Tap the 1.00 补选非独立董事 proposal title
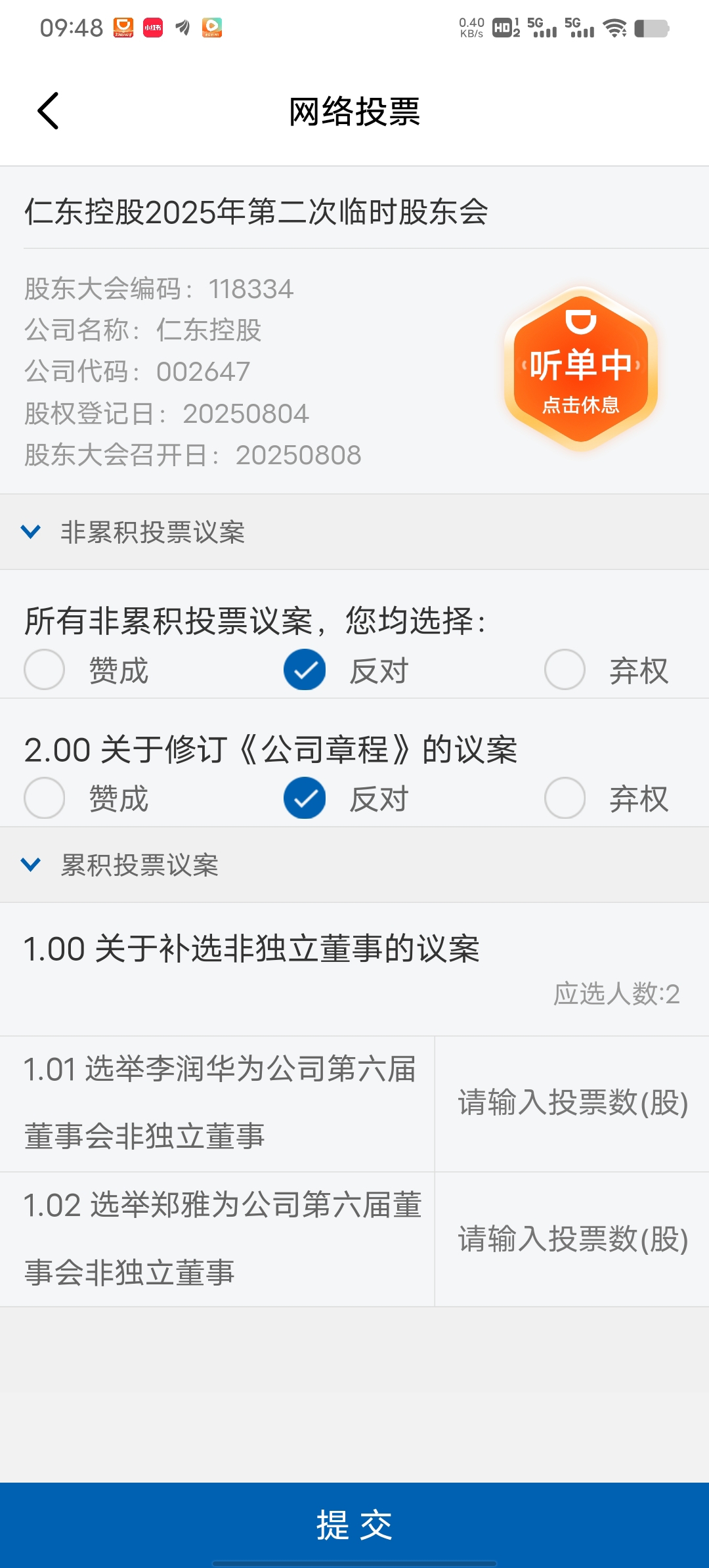 pyautogui.click(x=251, y=949)
